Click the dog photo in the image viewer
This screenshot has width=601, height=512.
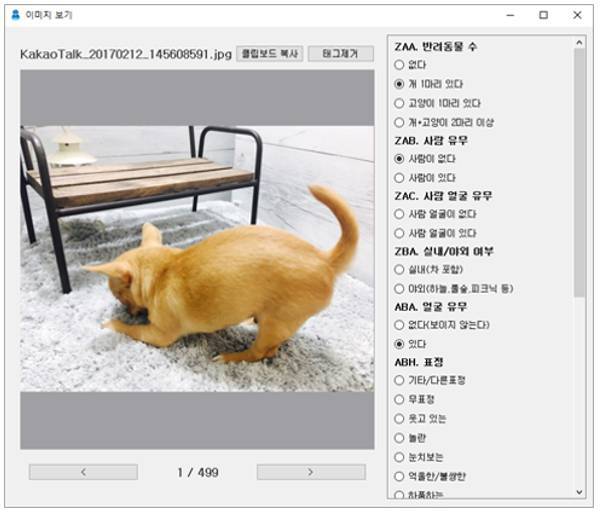coord(197,259)
